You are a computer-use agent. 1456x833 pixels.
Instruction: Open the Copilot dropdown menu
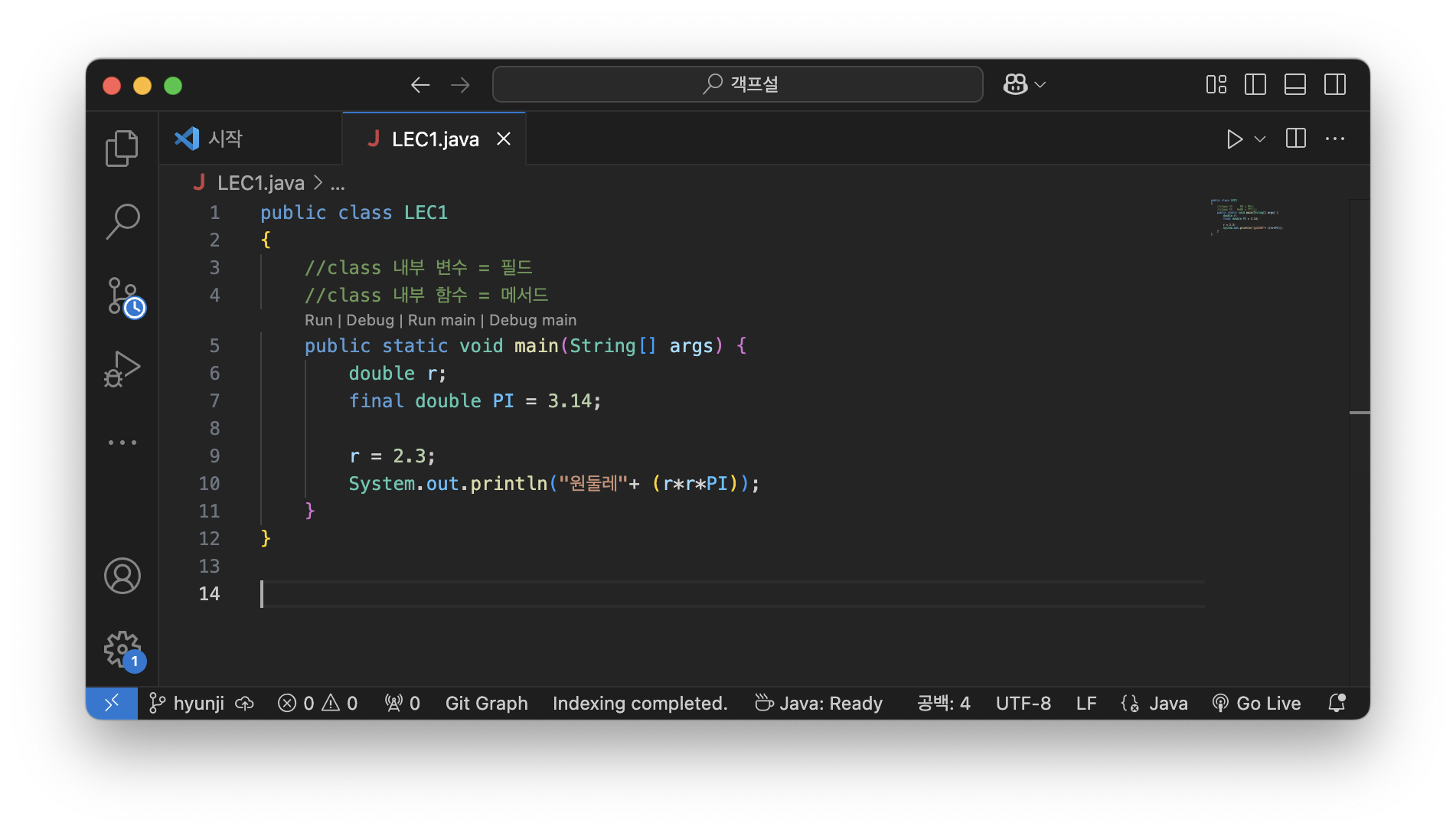click(x=1023, y=84)
